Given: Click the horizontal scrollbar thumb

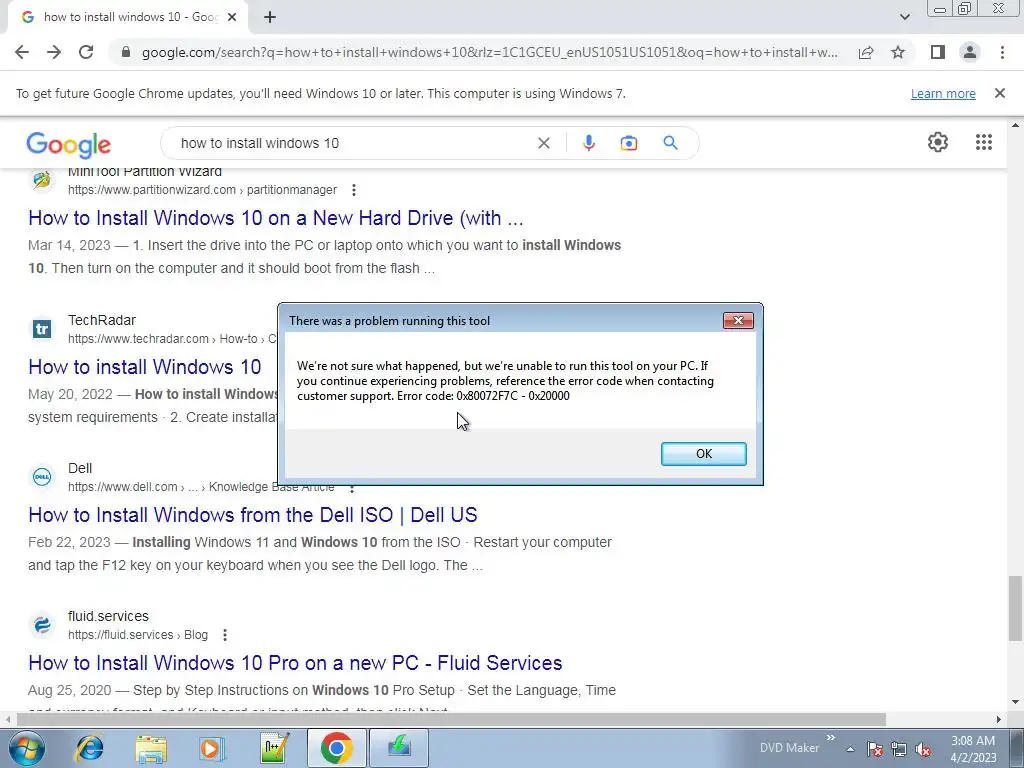Looking at the screenshot, I should point(451,719).
